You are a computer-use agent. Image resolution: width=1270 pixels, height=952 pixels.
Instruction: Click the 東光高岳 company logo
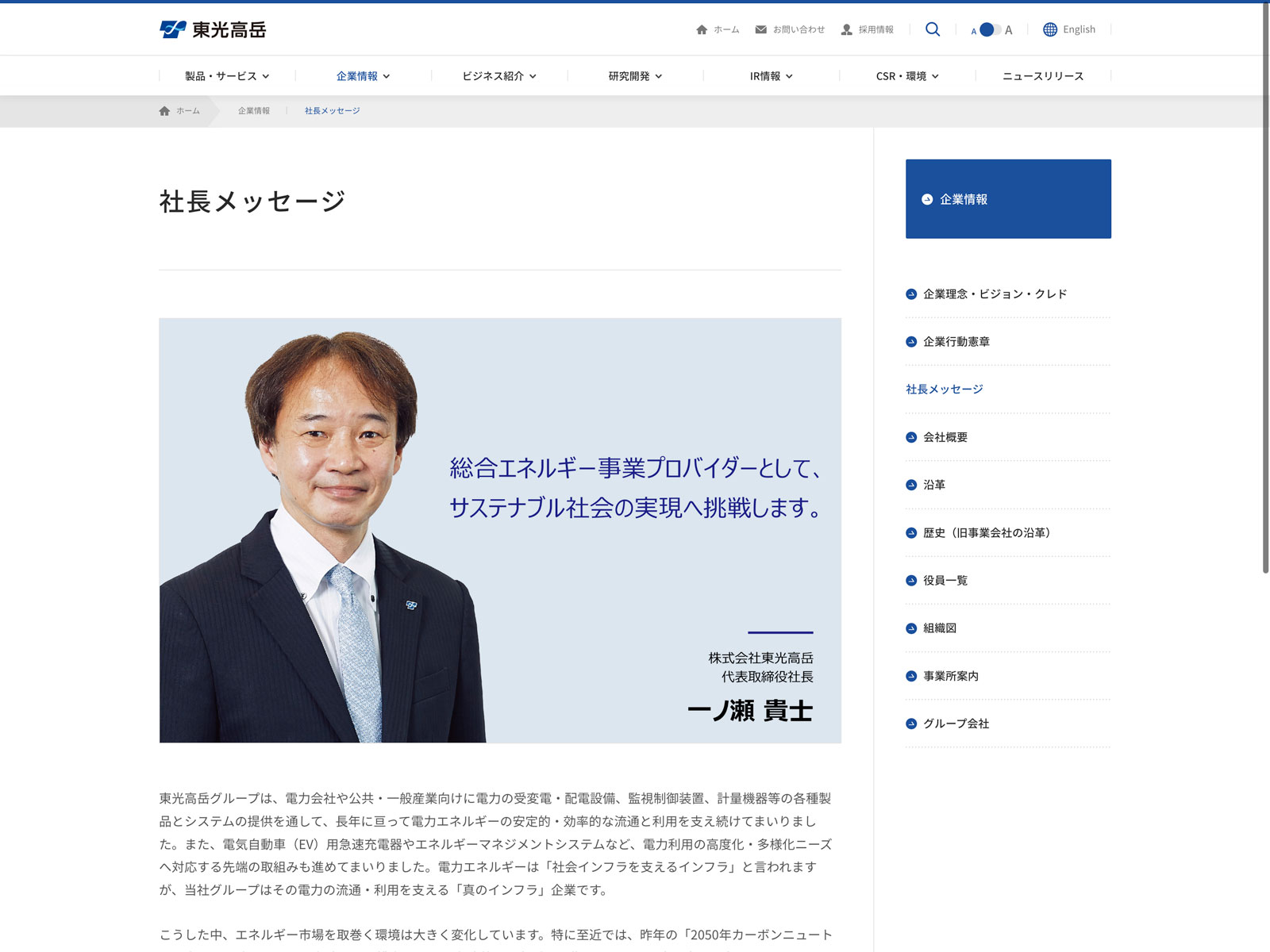213,29
